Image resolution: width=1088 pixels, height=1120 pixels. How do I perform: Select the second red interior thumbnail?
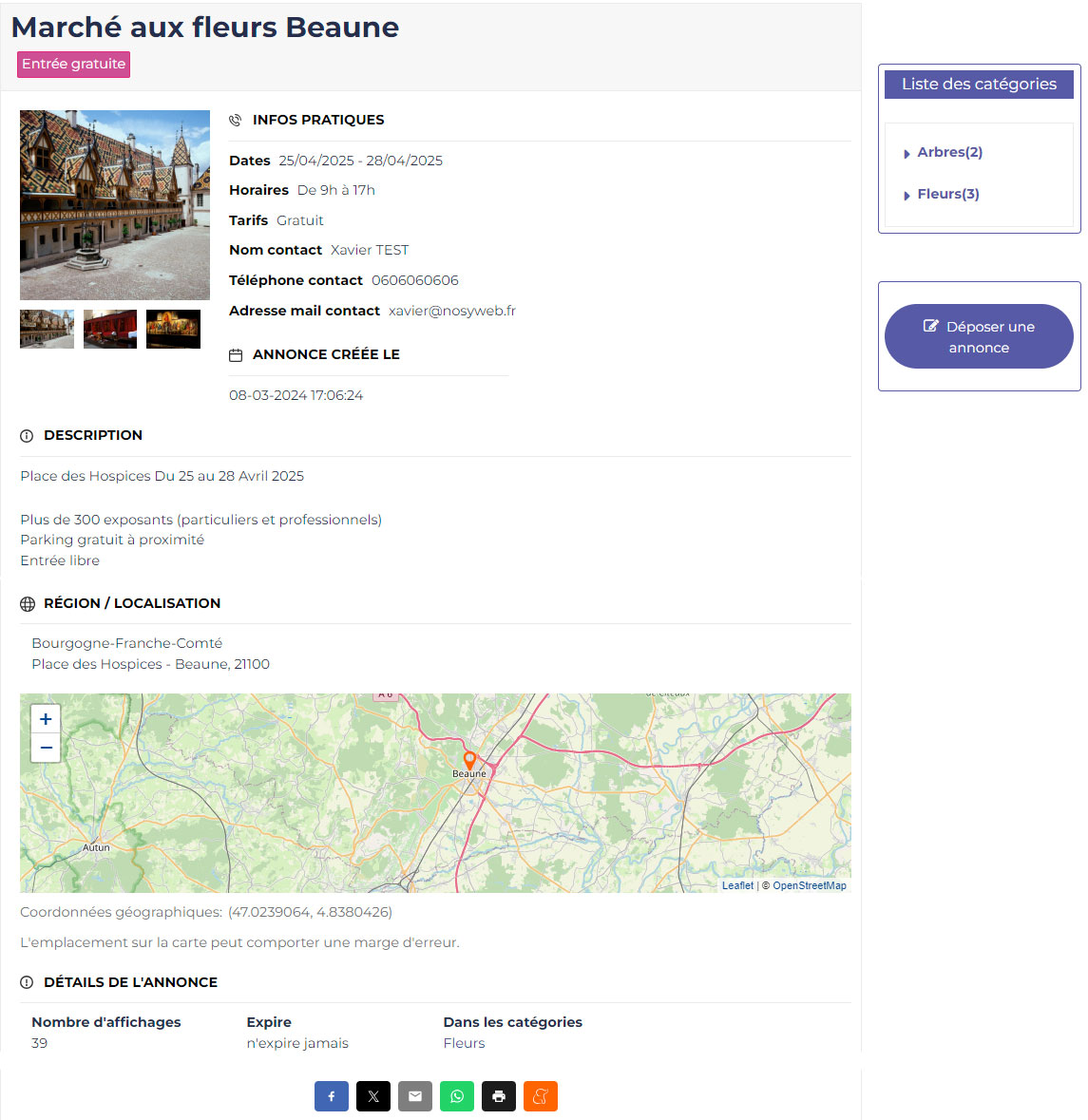(110, 330)
